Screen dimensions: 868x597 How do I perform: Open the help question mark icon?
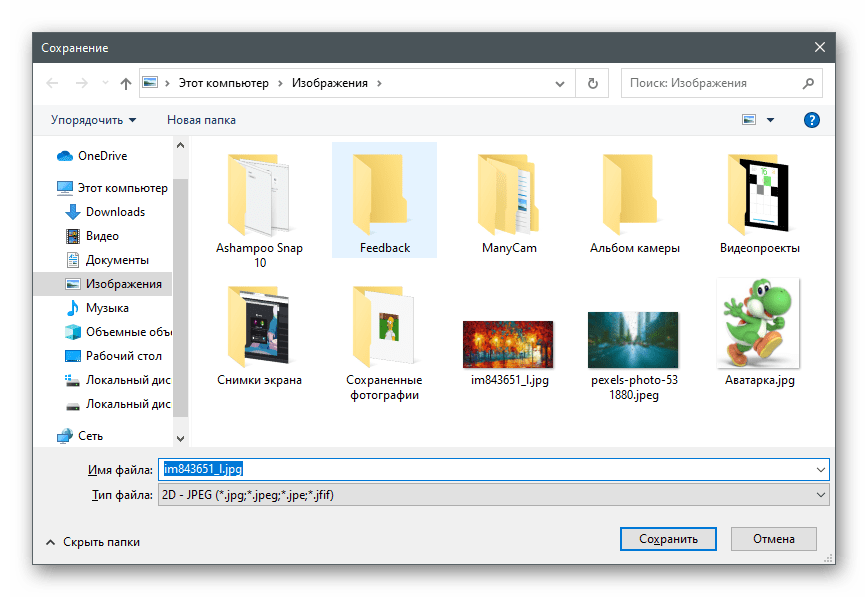click(812, 120)
